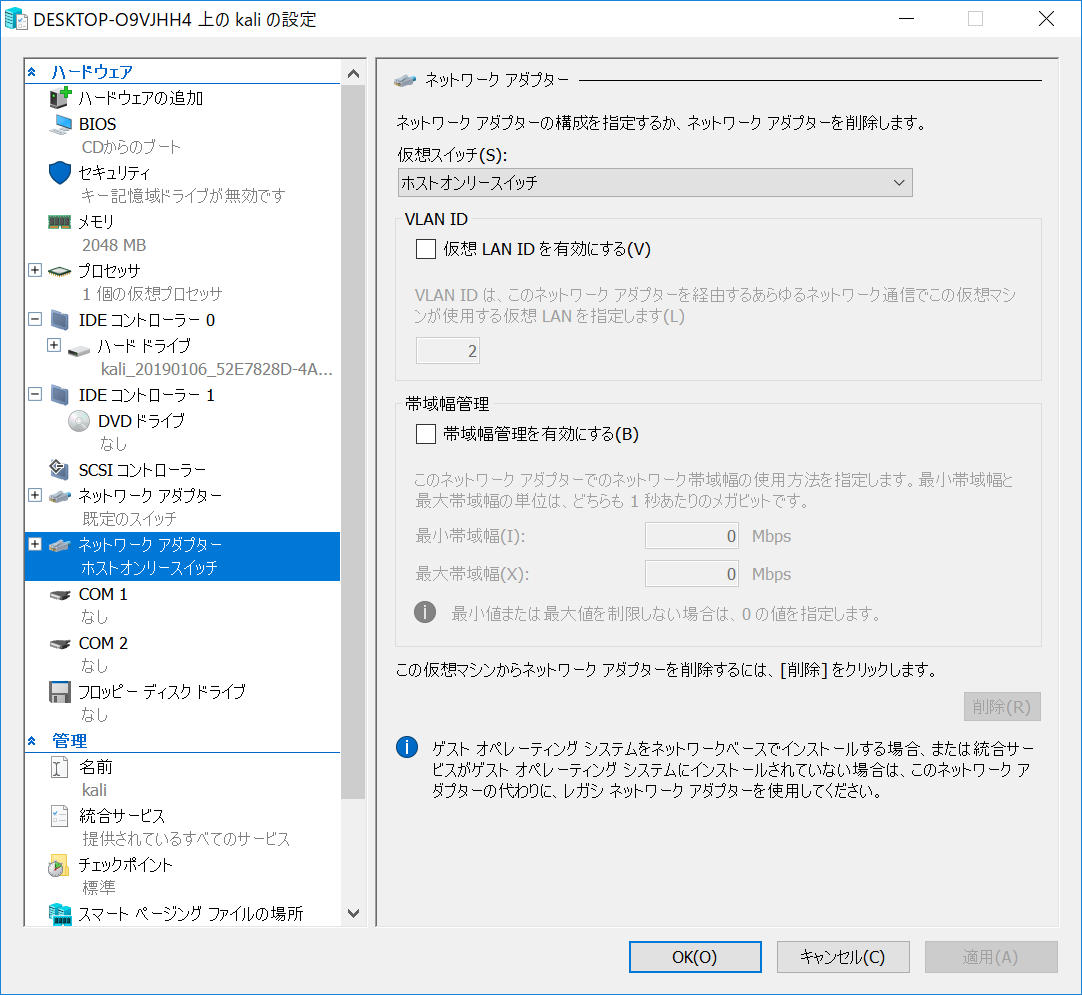
Task: Select the DVD drive disc icon
Action: click(80, 421)
